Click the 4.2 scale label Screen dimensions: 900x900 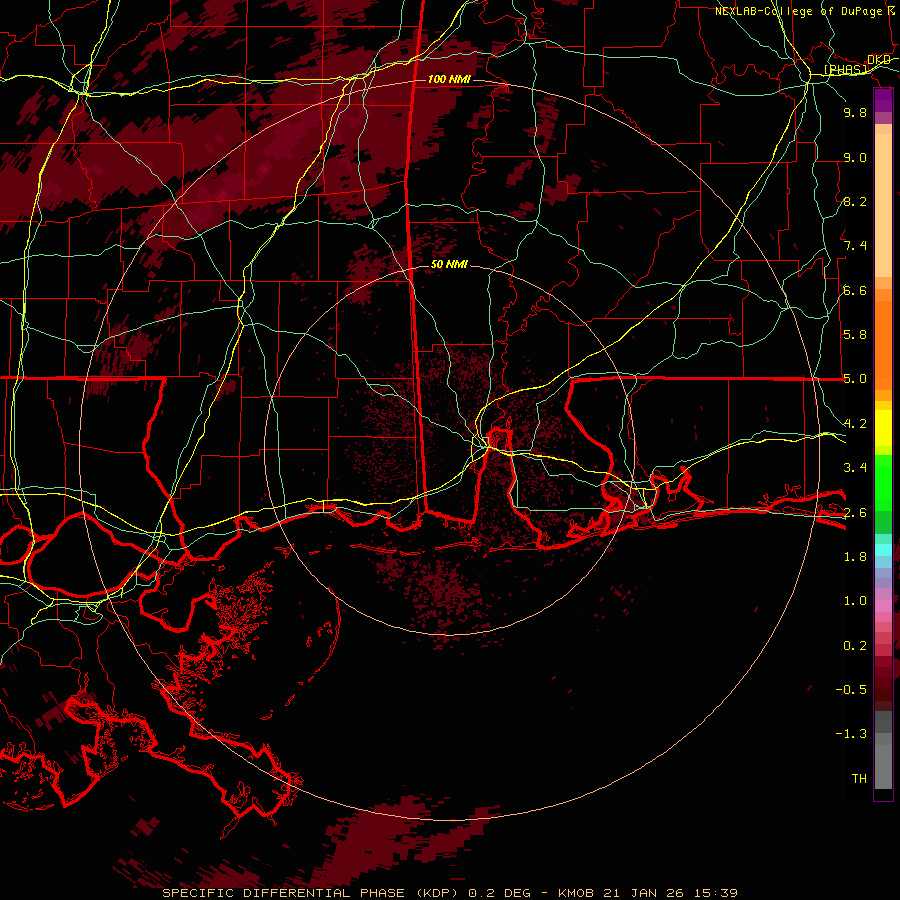855,424
